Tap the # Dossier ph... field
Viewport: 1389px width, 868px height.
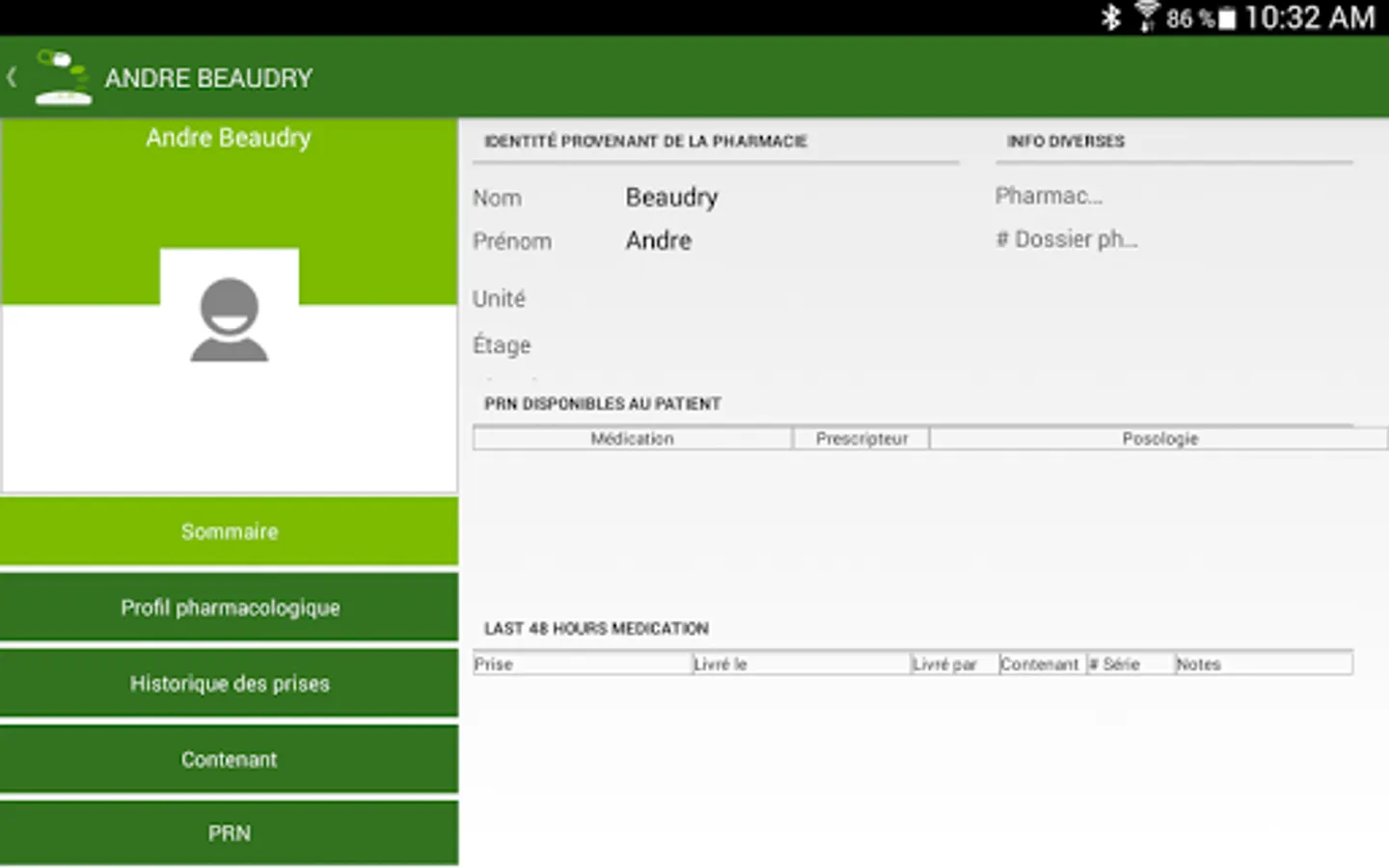click(x=1067, y=239)
